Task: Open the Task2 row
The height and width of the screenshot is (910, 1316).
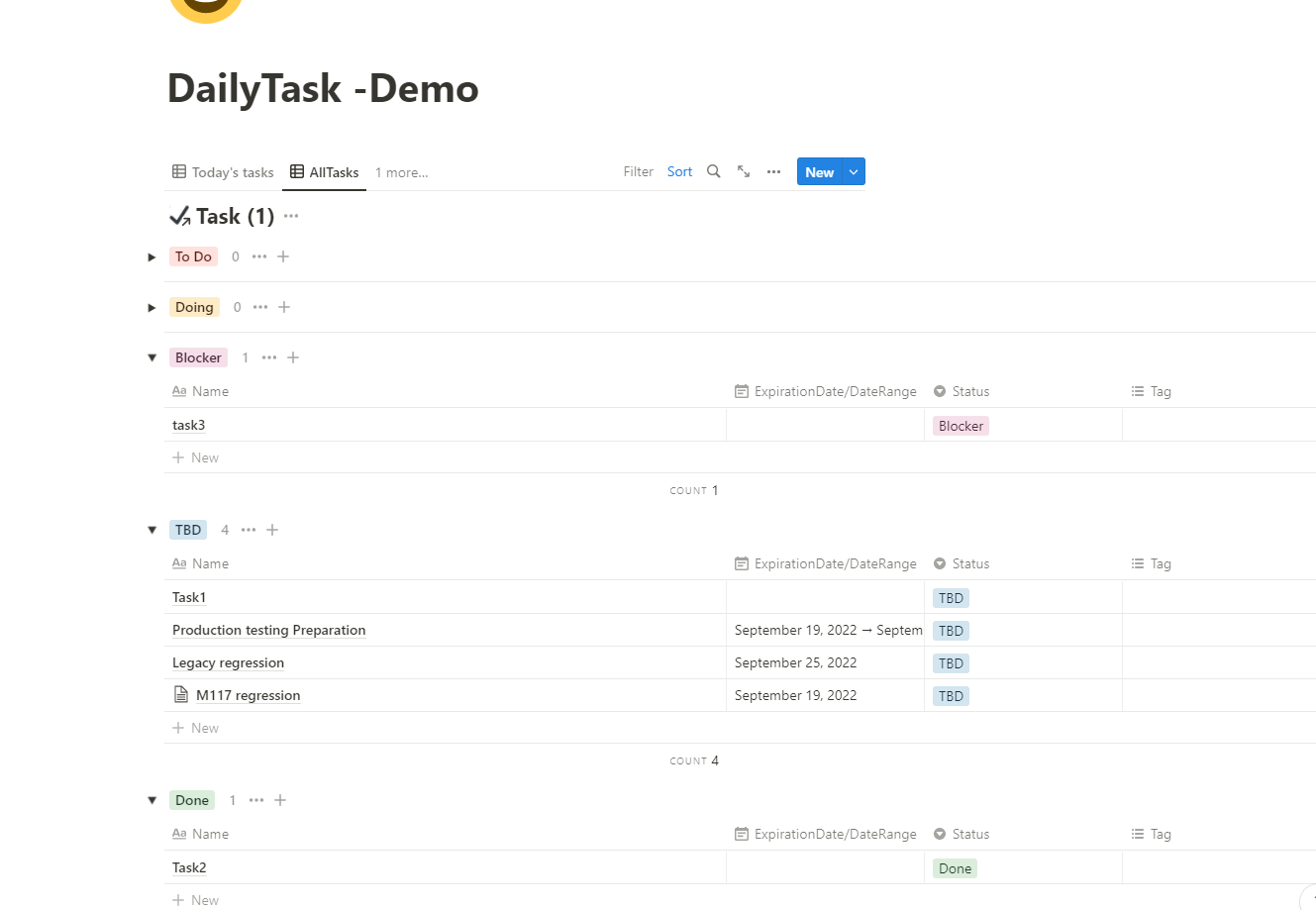Action: point(189,867)
